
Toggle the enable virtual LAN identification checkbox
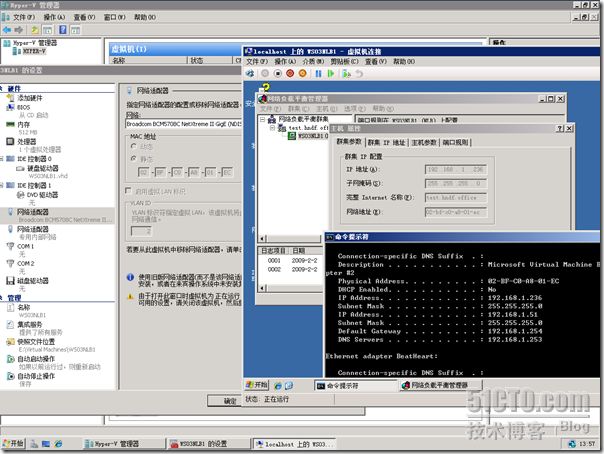[x=129, y=191]
